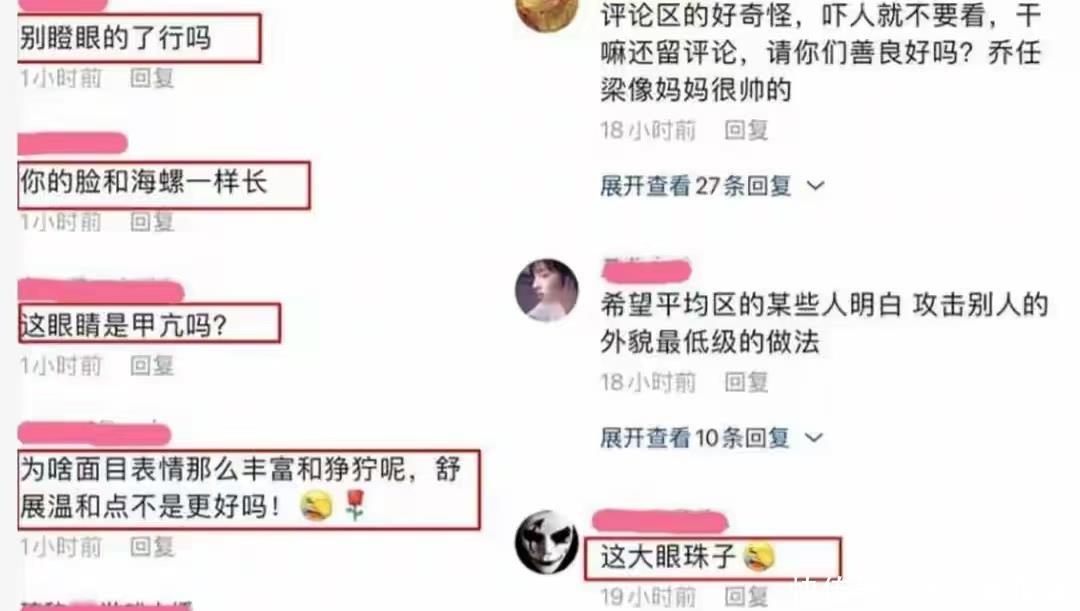The height and width of the screenshot is (611, 1080).
Task: Reply to comment ending 乔任梁像妈妈很帅的
Action: pos(746,130)
